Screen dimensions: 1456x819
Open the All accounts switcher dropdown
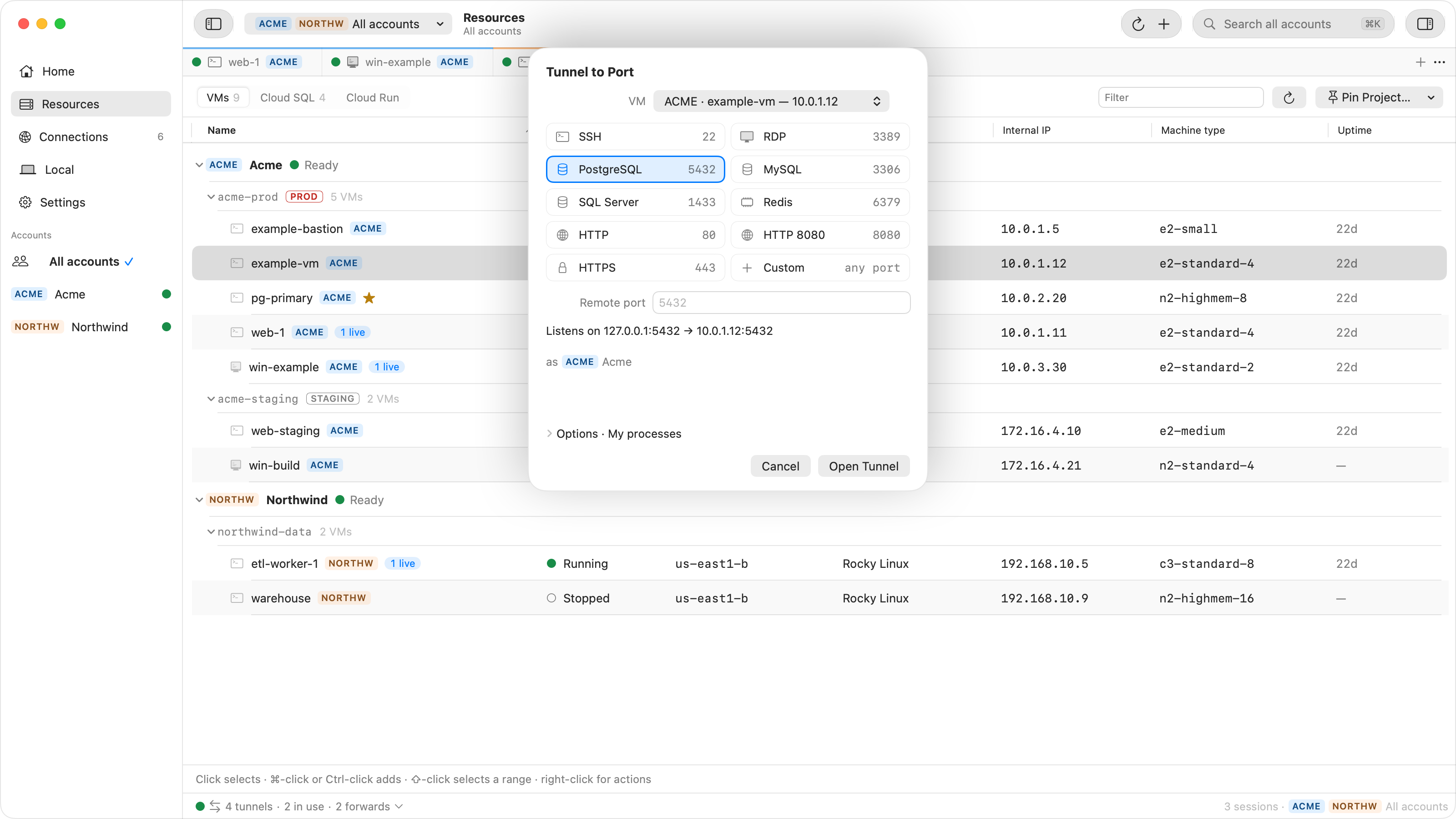pyautogui.click(x=348, y=24)
